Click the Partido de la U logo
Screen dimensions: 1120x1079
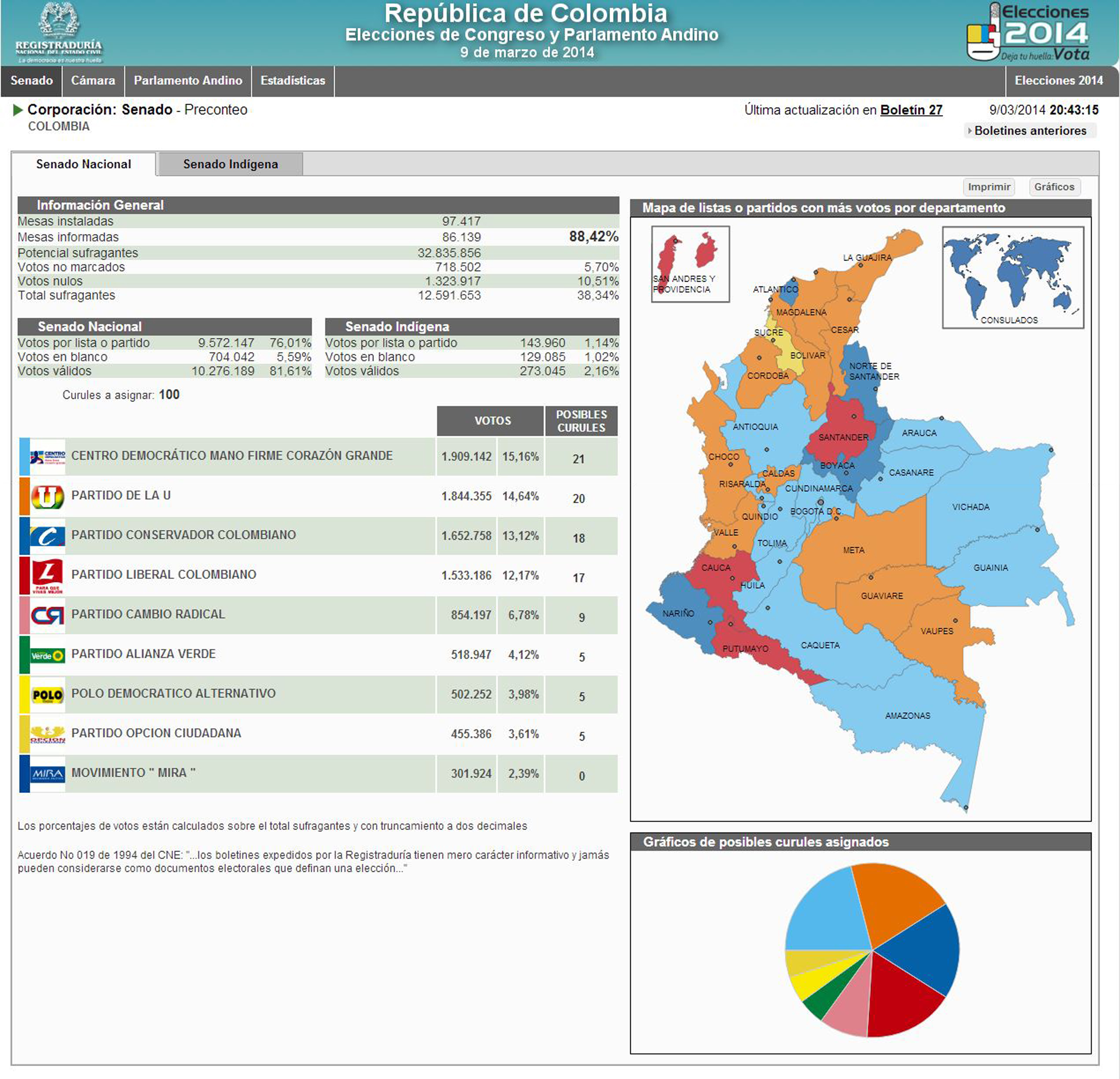pyautogui.click(x=47, y=497)
